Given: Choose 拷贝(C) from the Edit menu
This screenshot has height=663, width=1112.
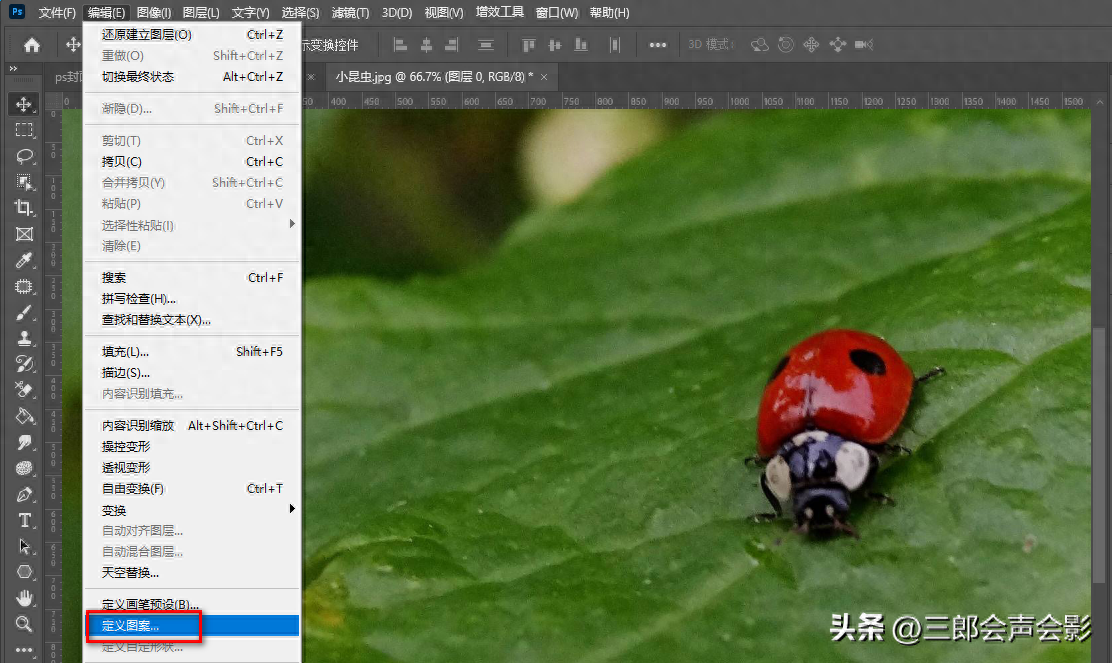Looking at the screenshot, I should coord(192,162).
